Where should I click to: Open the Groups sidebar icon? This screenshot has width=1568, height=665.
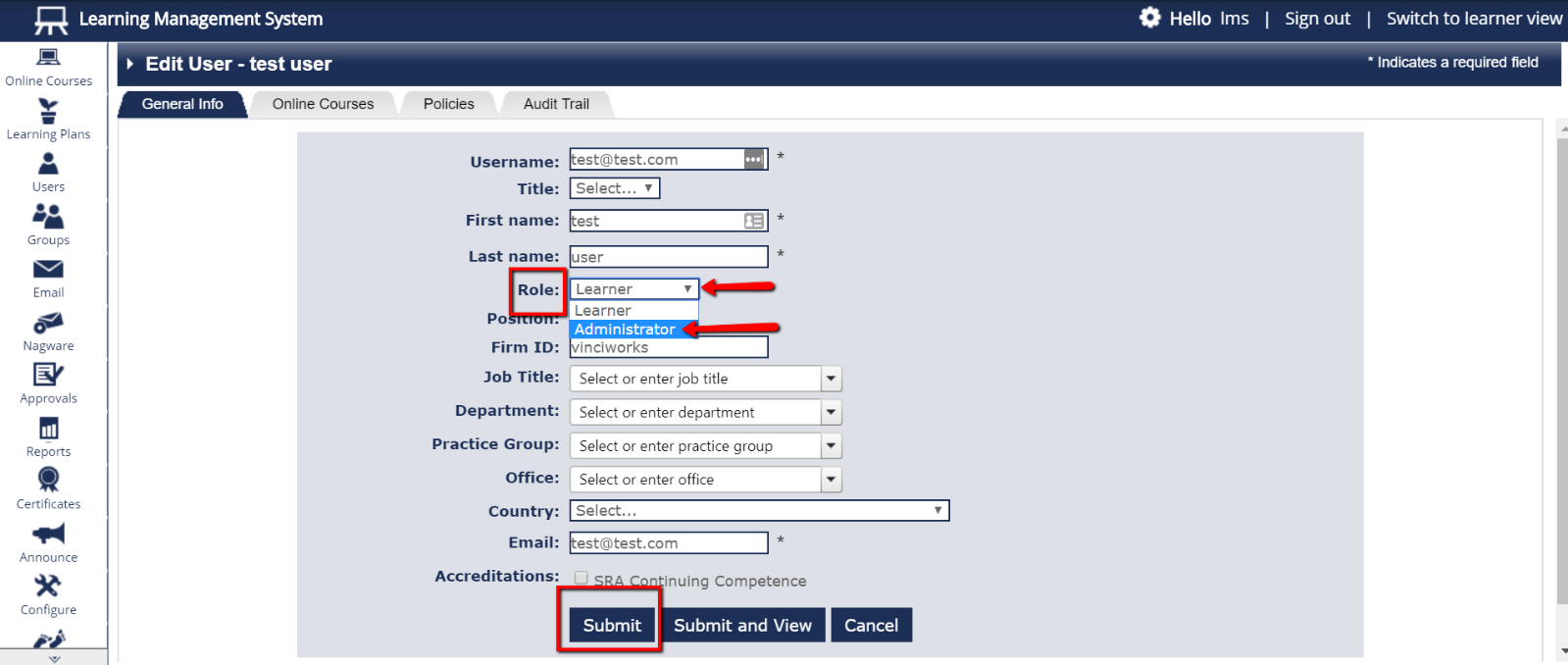coord(48,225)
